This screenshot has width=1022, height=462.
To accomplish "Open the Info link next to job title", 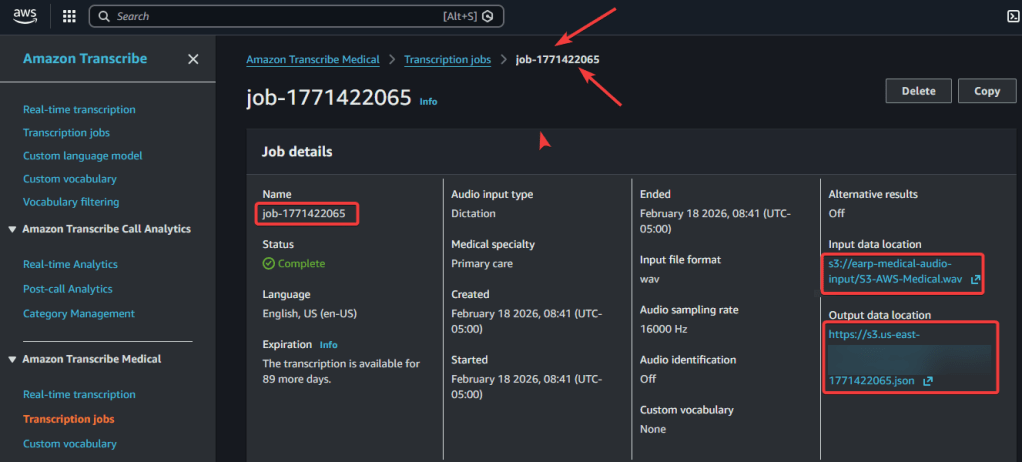I will tap(428, 102).
